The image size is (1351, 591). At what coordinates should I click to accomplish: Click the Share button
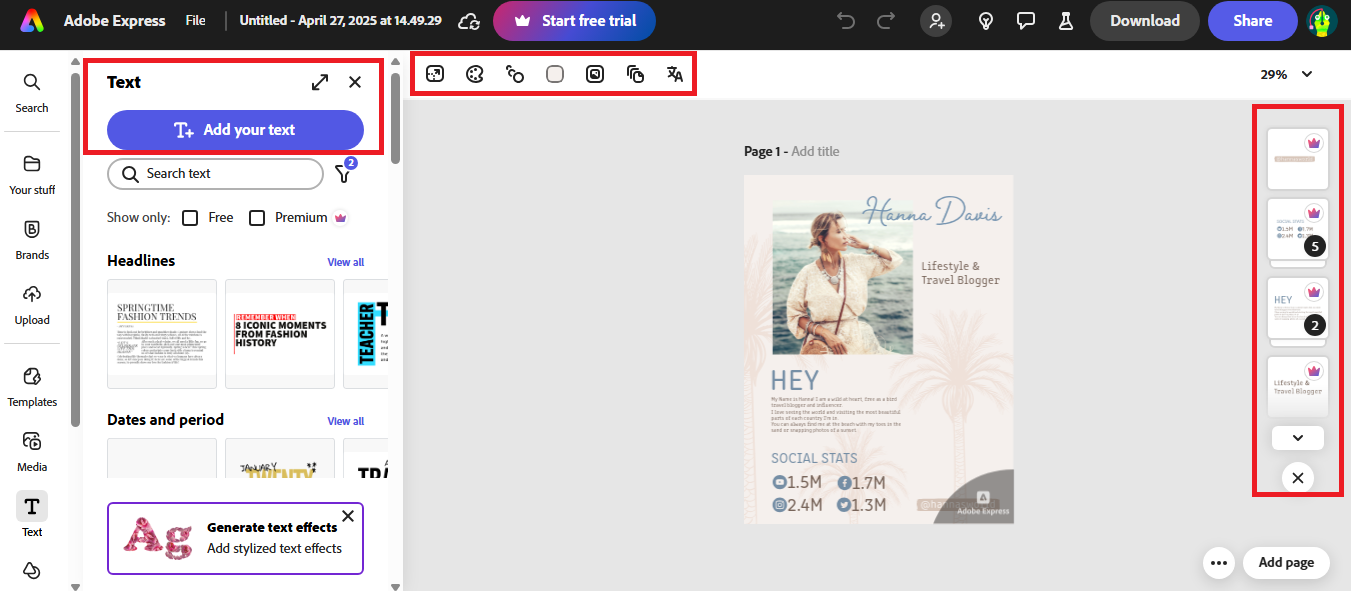(x=1252, y=20)
